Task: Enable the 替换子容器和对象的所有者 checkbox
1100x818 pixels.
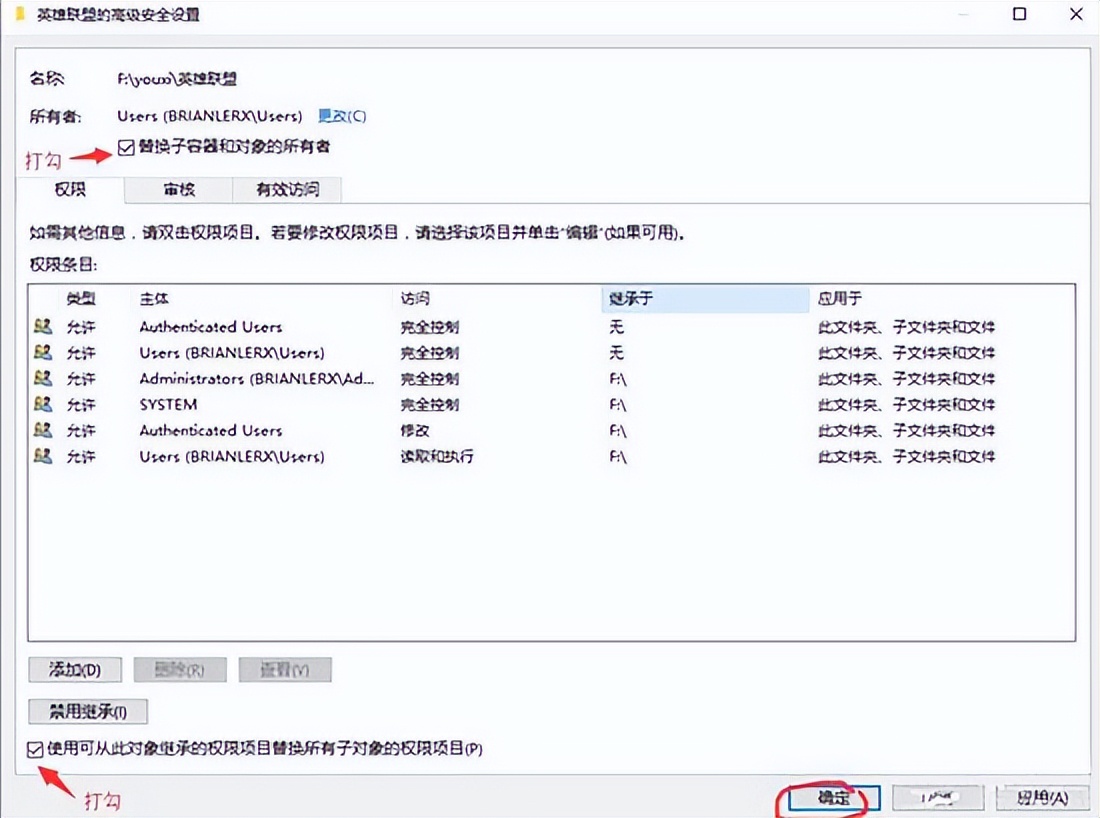Action: tap(126, 146)
